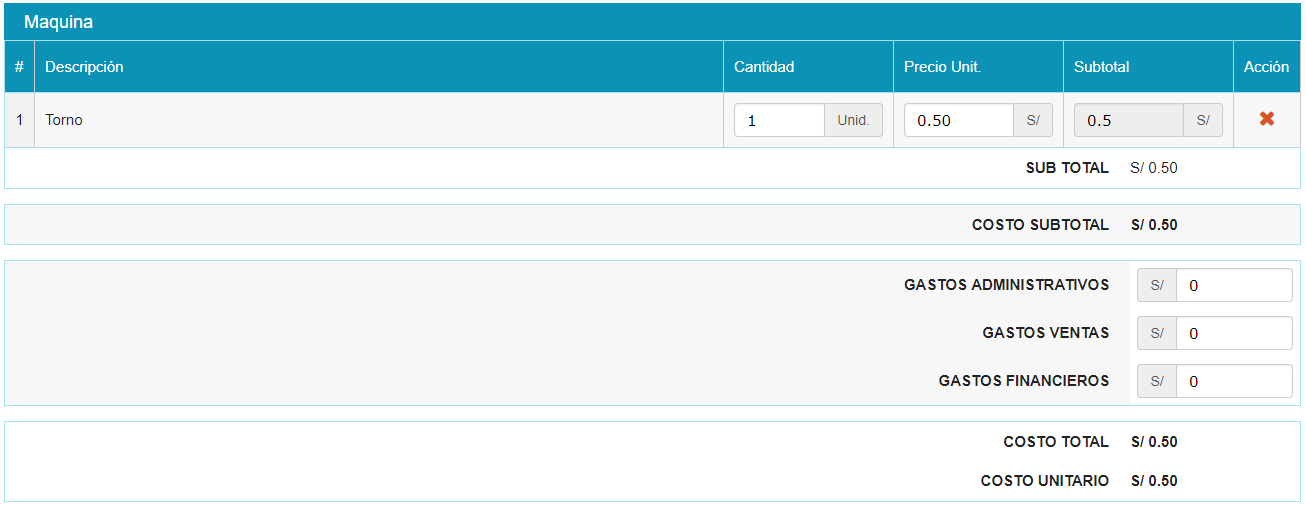Click the S/ prefix of Gastos Financieros

[x=1157, y=381]
